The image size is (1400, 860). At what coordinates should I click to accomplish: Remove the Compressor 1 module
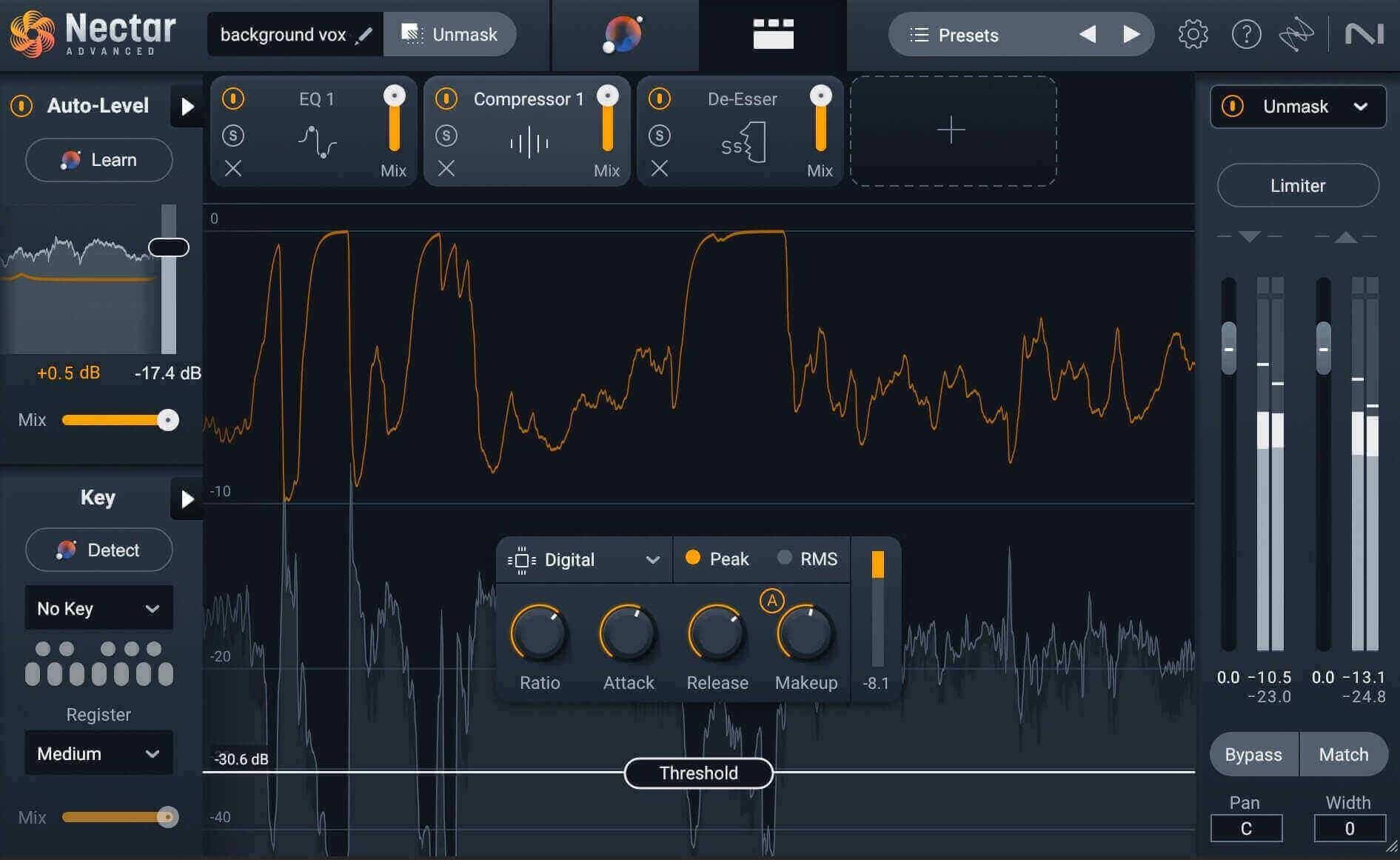tap(446, 169)
